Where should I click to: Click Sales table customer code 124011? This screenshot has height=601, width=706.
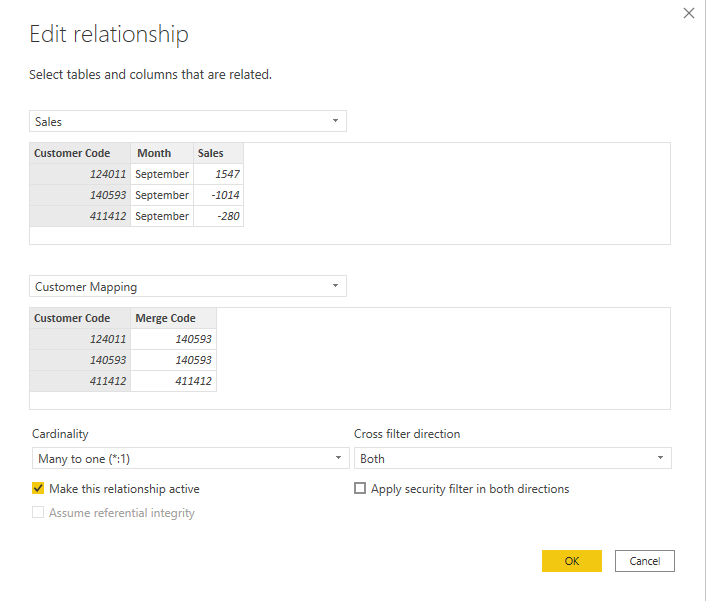[x=80, y=174]
